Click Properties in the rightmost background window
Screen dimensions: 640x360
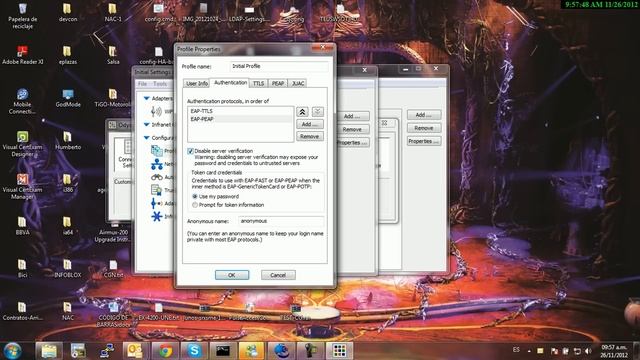(424, 141)
